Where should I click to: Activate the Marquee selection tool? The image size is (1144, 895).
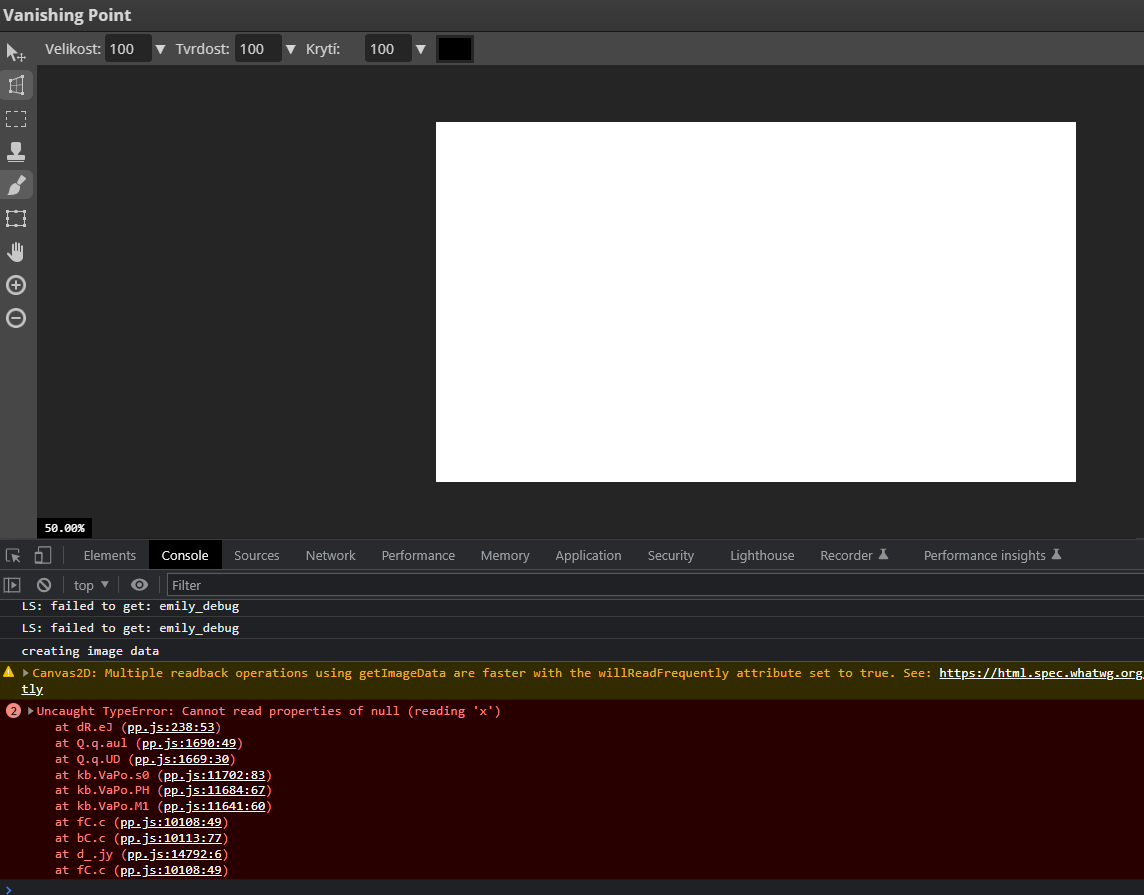(15, 119)
